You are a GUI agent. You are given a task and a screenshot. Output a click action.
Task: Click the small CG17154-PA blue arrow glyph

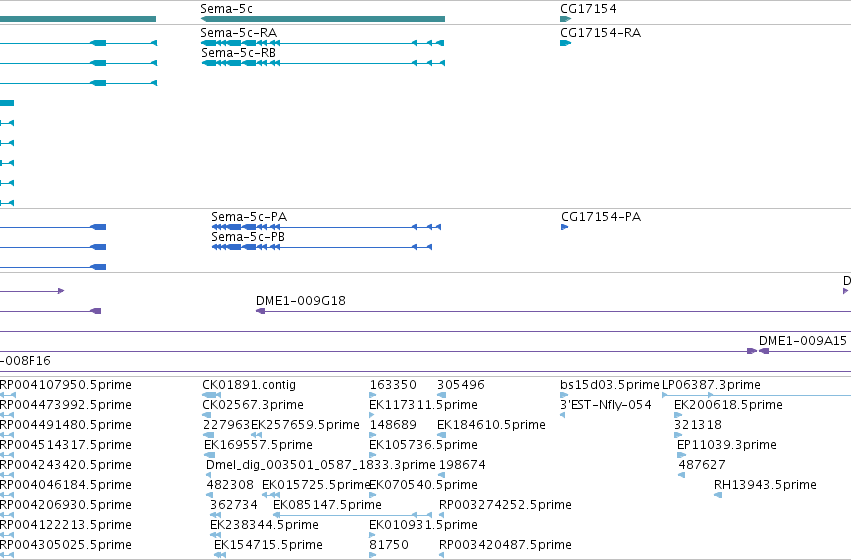[x=564, y=227]
